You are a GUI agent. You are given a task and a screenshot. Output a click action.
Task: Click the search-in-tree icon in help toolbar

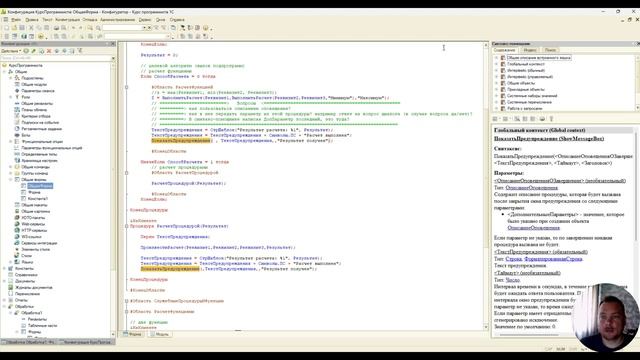coord(517,119)
